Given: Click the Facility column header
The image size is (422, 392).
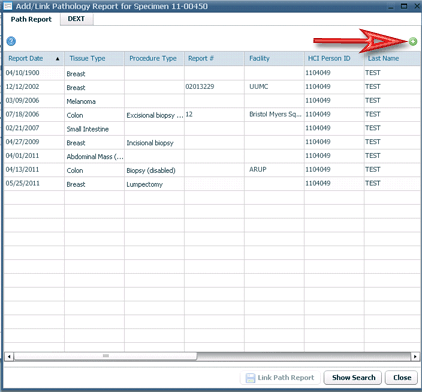Looking at the screenshot, I should pyautogui.click(x=274, y=59).
